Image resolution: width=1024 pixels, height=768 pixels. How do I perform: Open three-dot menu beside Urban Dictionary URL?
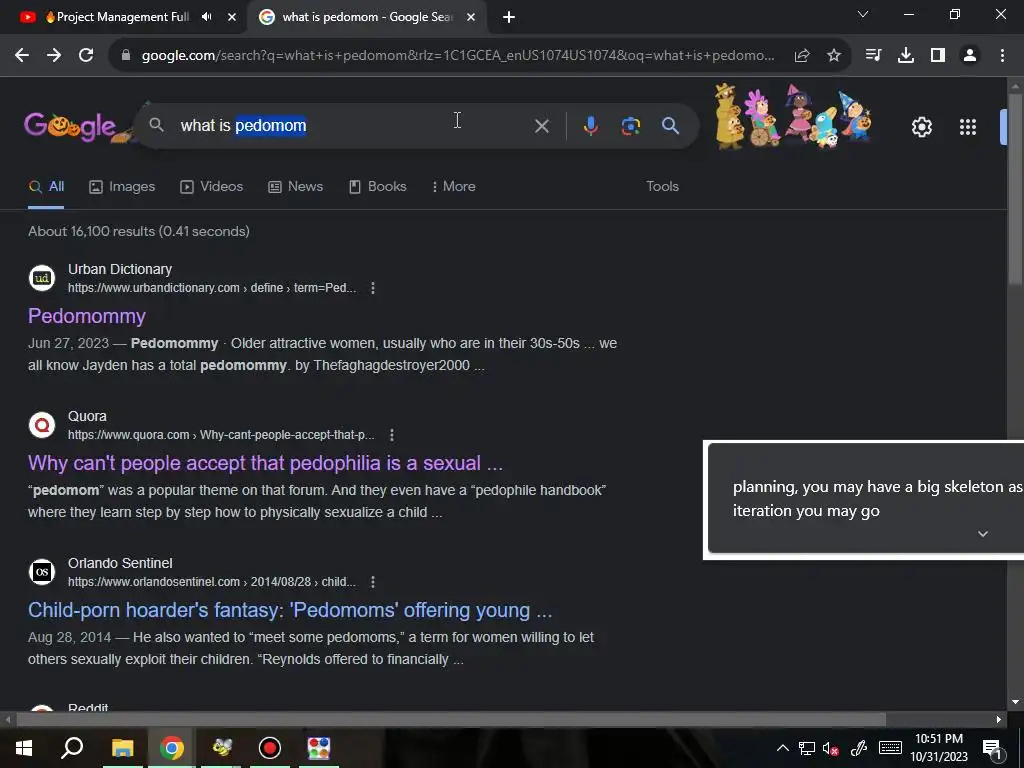(x=373, y=288)
